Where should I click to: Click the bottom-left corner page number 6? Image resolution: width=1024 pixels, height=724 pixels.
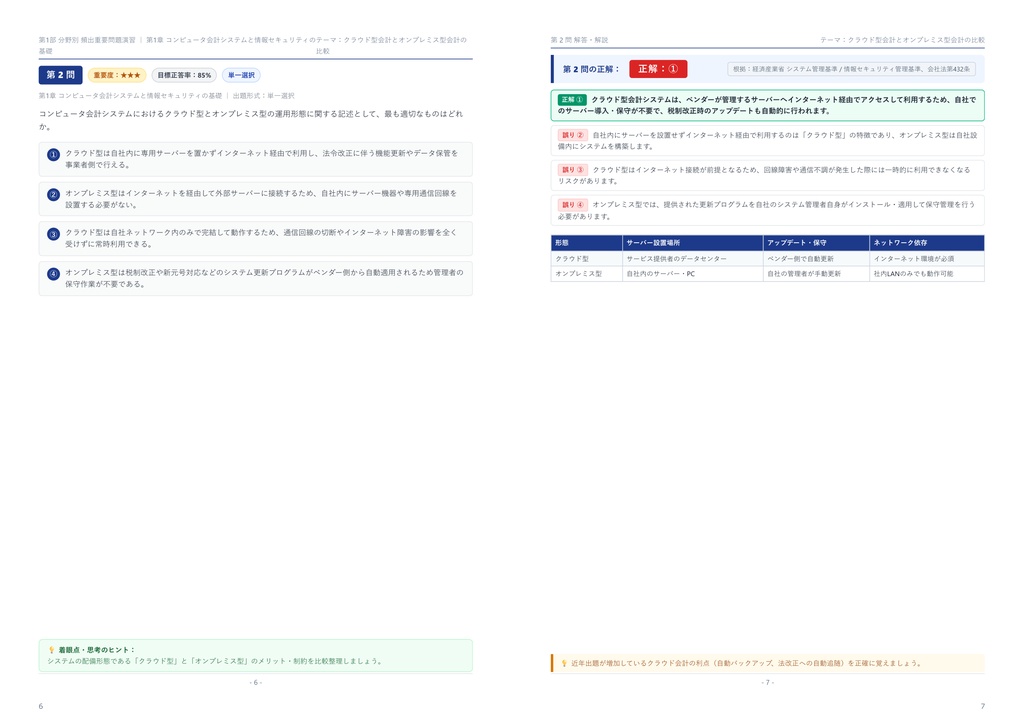click(x=40, y=706)
